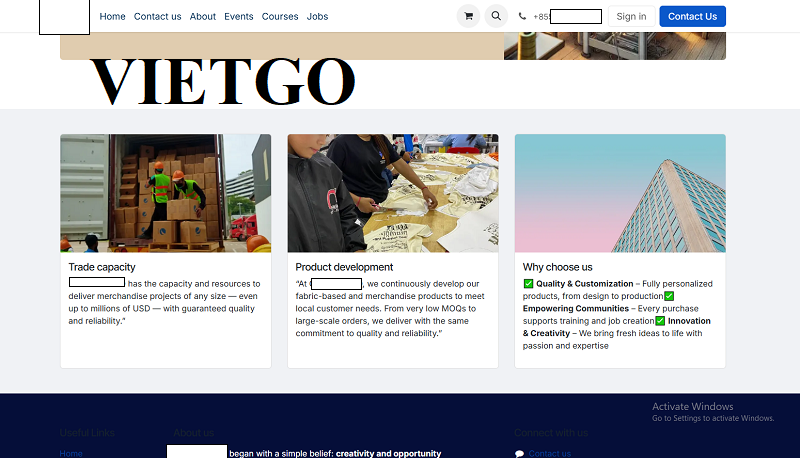800x458 pixels.
Task: Open the Home menu item
Action: point(113,16)
